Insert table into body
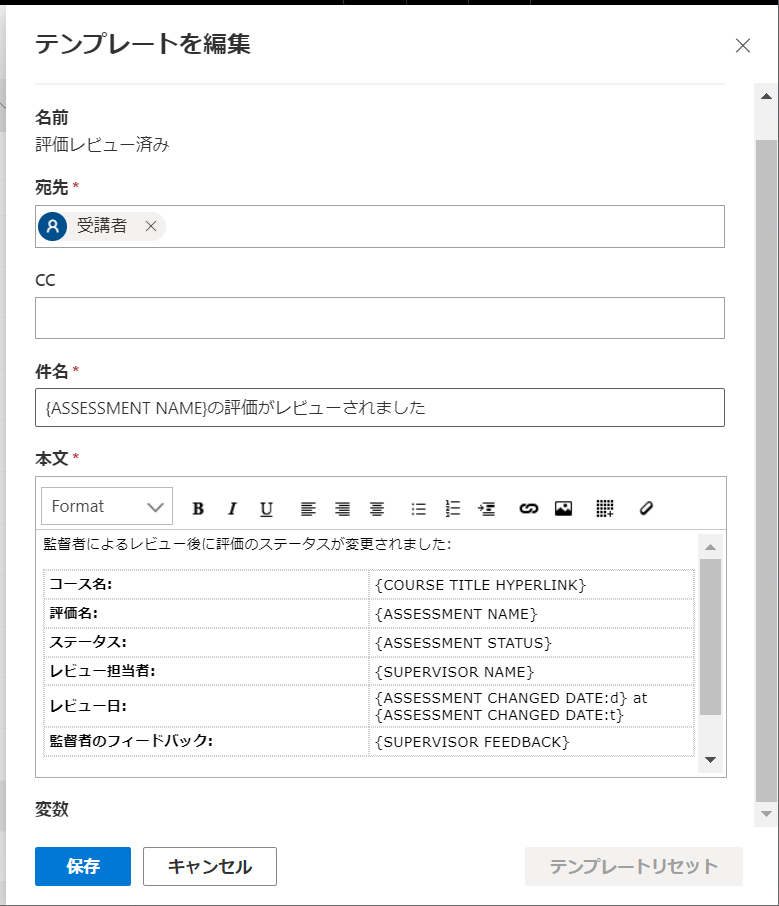Image resolution: width=779 pixels, height=906 pixels. [604, 508]
